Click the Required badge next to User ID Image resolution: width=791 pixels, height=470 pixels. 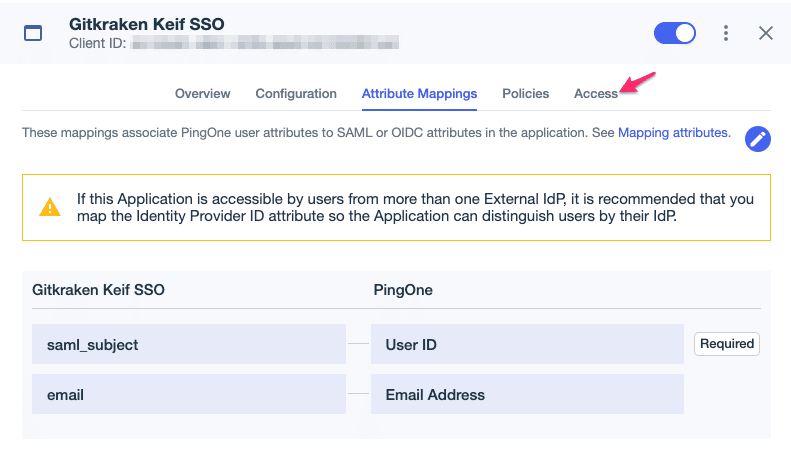pos(726,344)
